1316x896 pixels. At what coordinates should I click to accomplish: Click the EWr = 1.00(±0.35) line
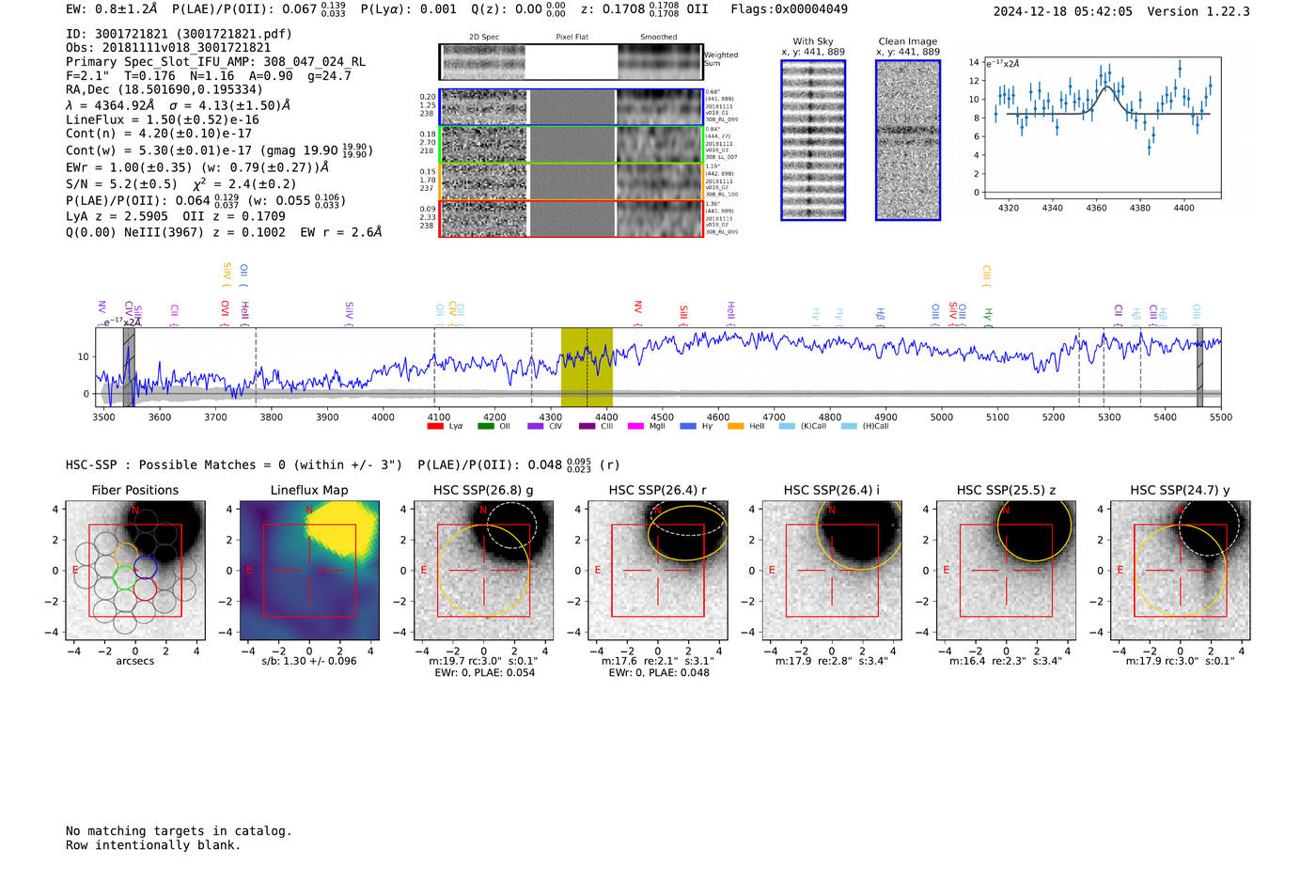pyautogui.click(x=197, y=167)
